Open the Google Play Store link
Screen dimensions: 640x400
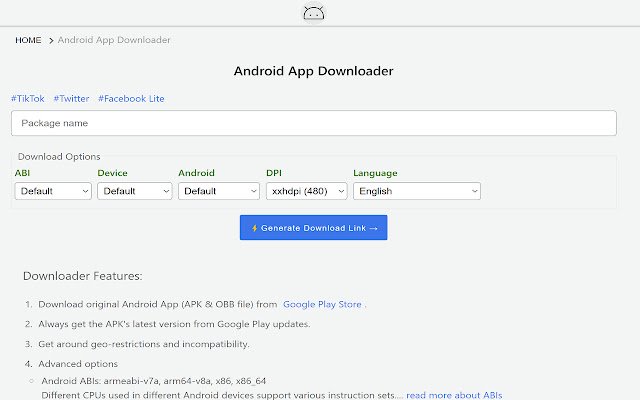[322, 304]
